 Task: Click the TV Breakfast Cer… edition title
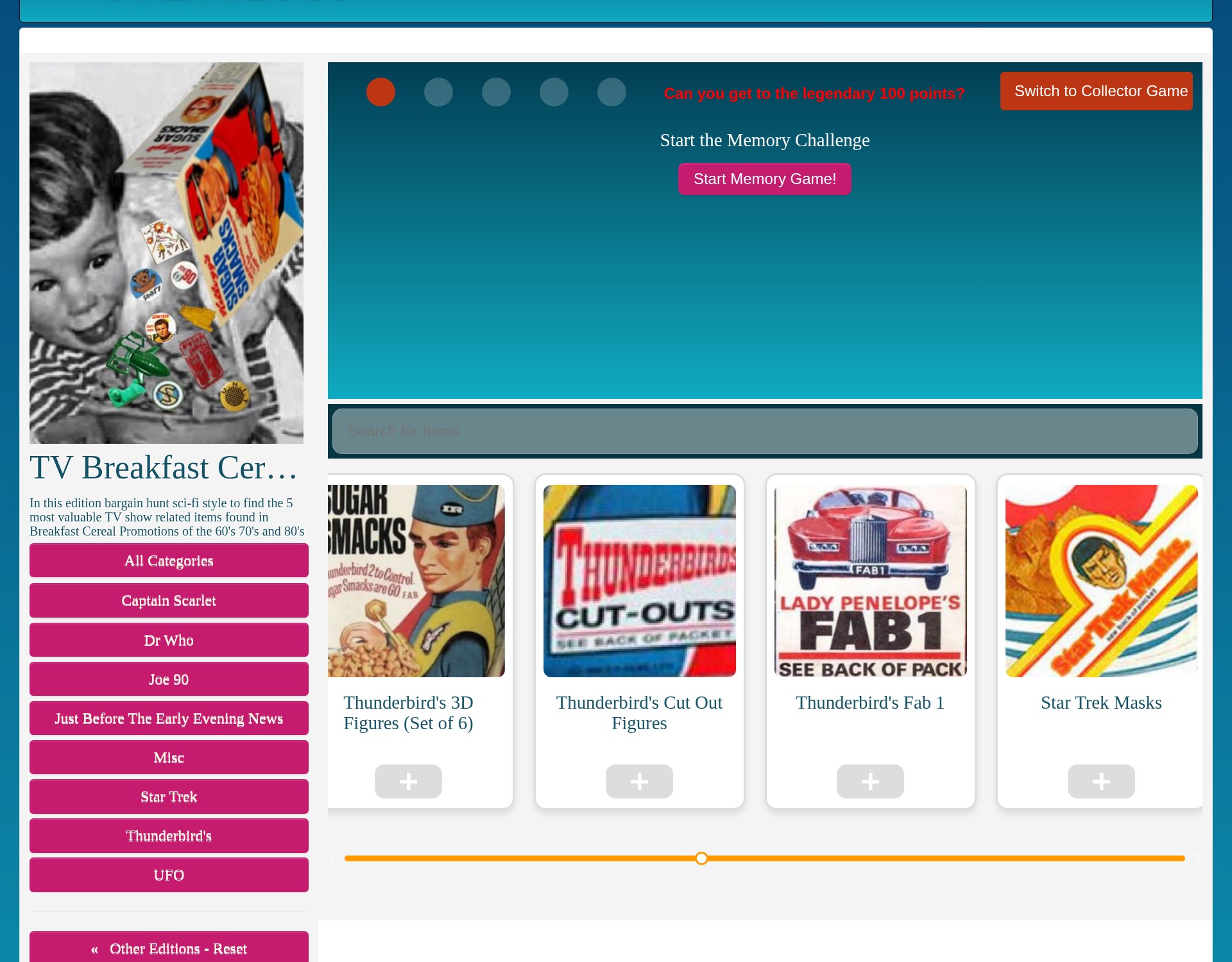point(165,468)
